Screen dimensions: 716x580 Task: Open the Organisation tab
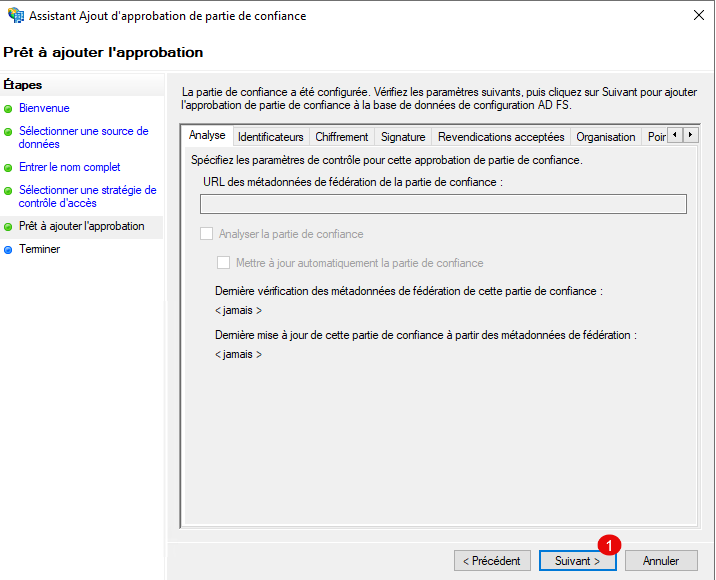pos(605,137)
